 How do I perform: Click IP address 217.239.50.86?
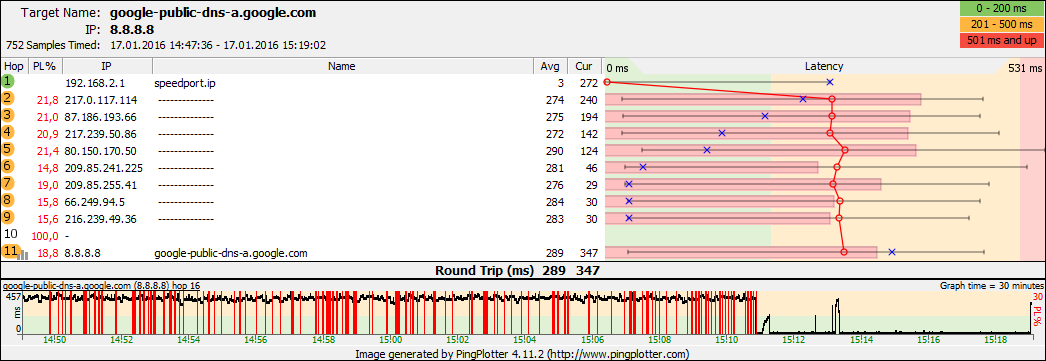[x=101, y=134]
